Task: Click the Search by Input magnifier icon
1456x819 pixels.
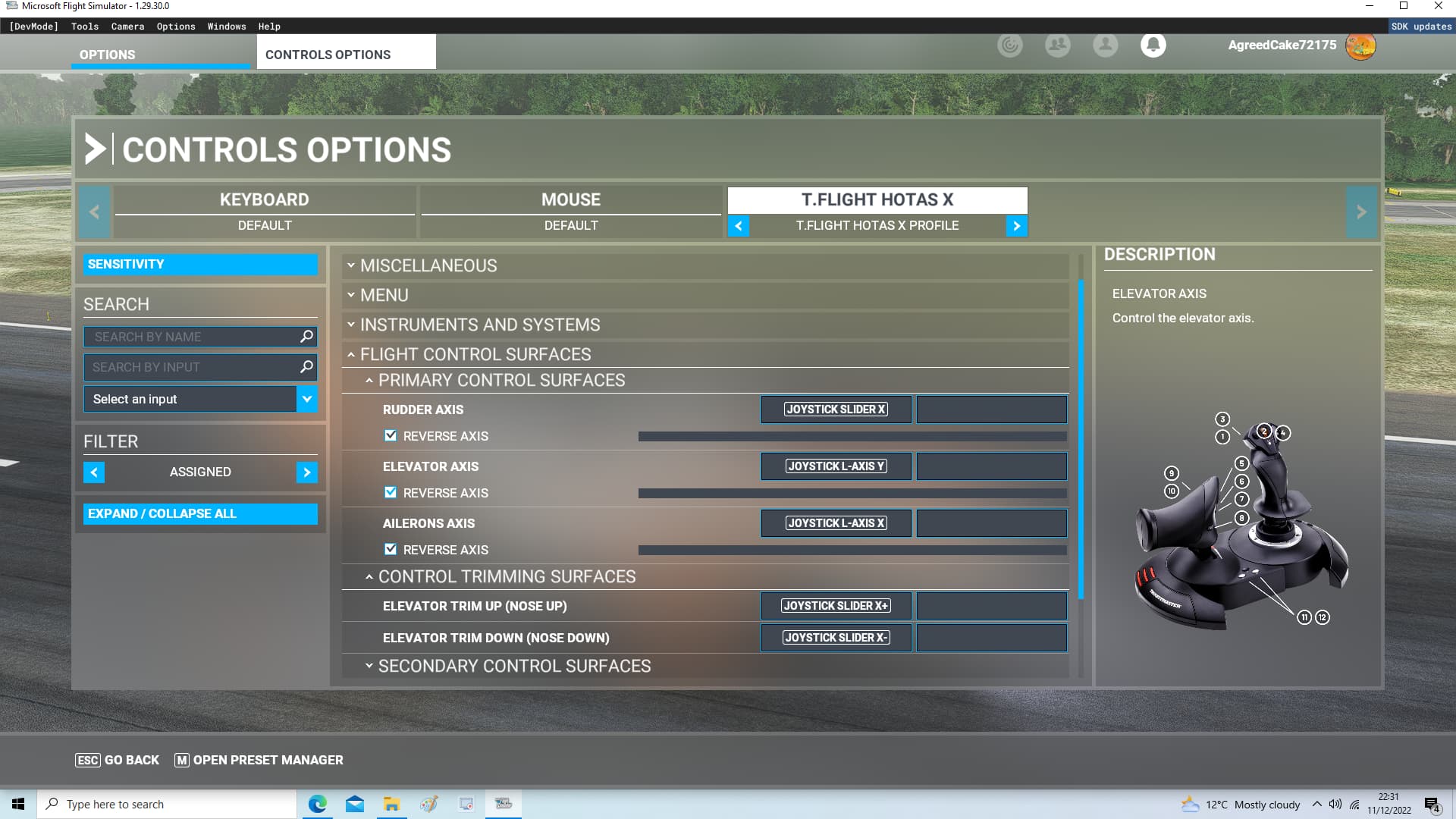Action: [x=306, y=367]
